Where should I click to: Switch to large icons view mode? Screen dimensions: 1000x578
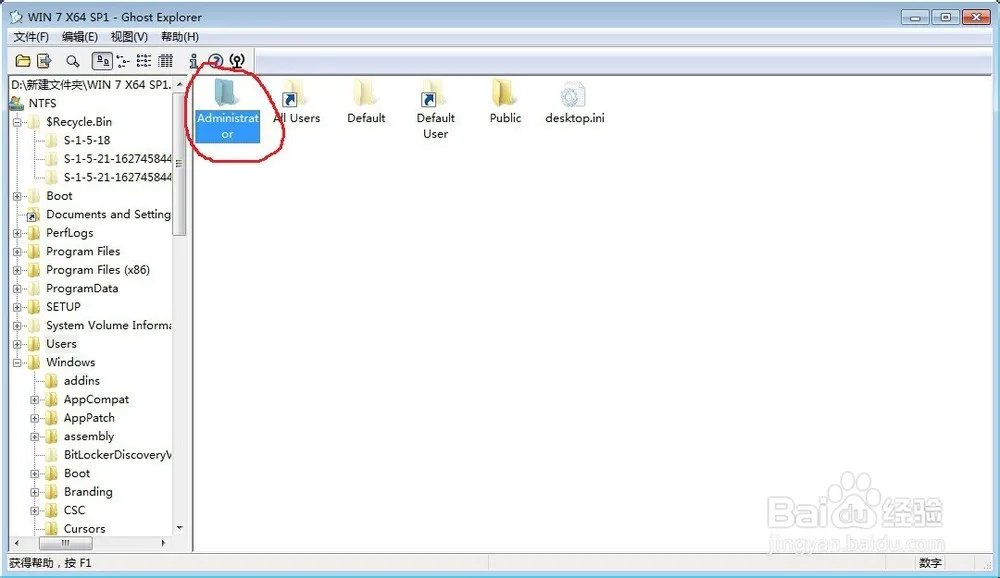point(101,61)
